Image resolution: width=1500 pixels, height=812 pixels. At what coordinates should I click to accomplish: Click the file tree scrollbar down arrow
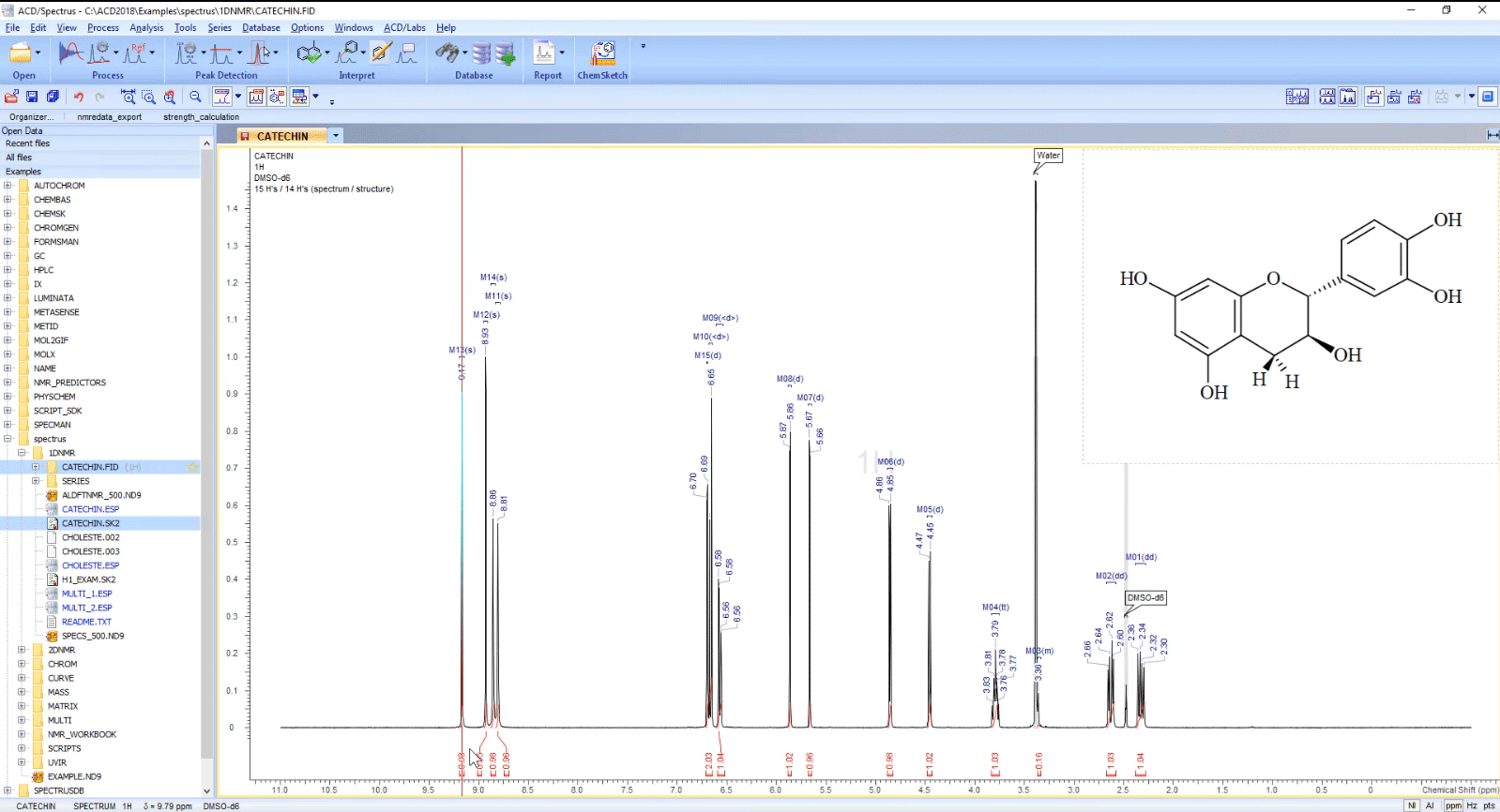click(206, 791)
